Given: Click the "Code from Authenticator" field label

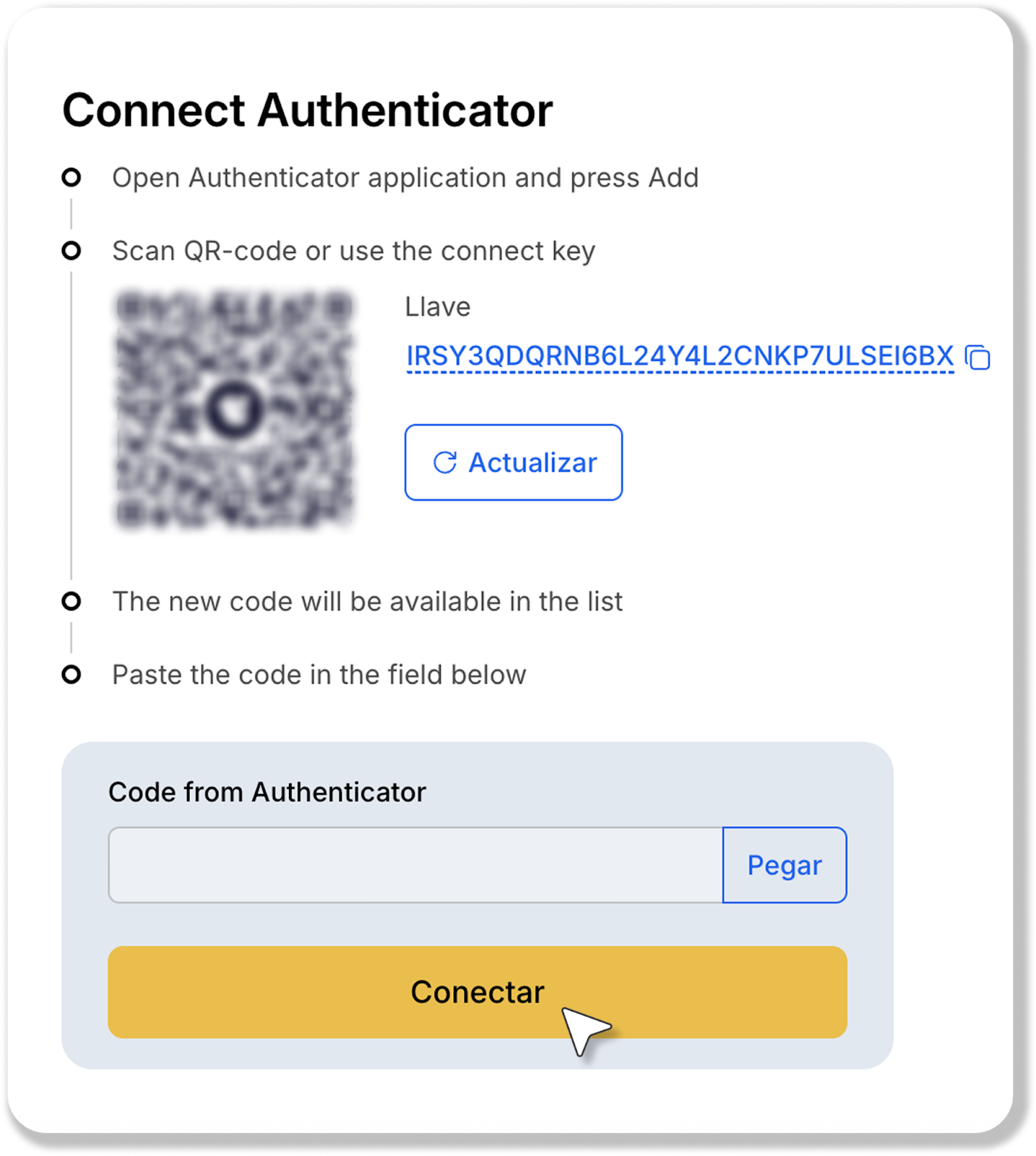Looking at the screenshot, I should [267, 793].
